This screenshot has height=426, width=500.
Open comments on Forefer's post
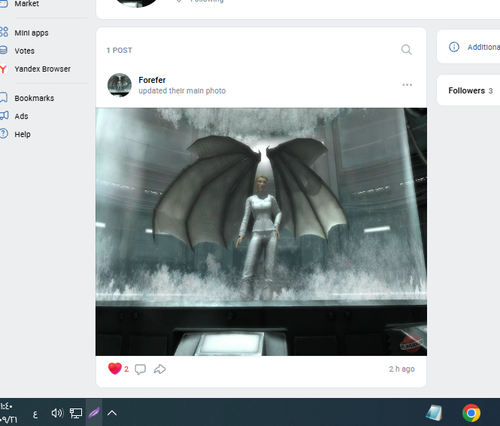[140, 369]
